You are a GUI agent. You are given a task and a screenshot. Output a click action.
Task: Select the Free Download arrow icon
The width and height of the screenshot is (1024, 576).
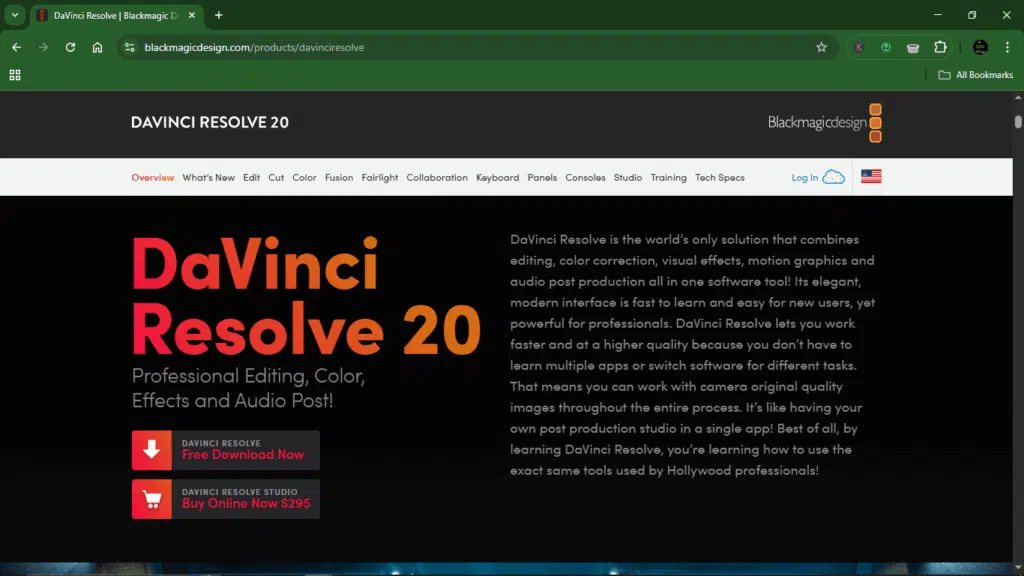pos(152,450)
